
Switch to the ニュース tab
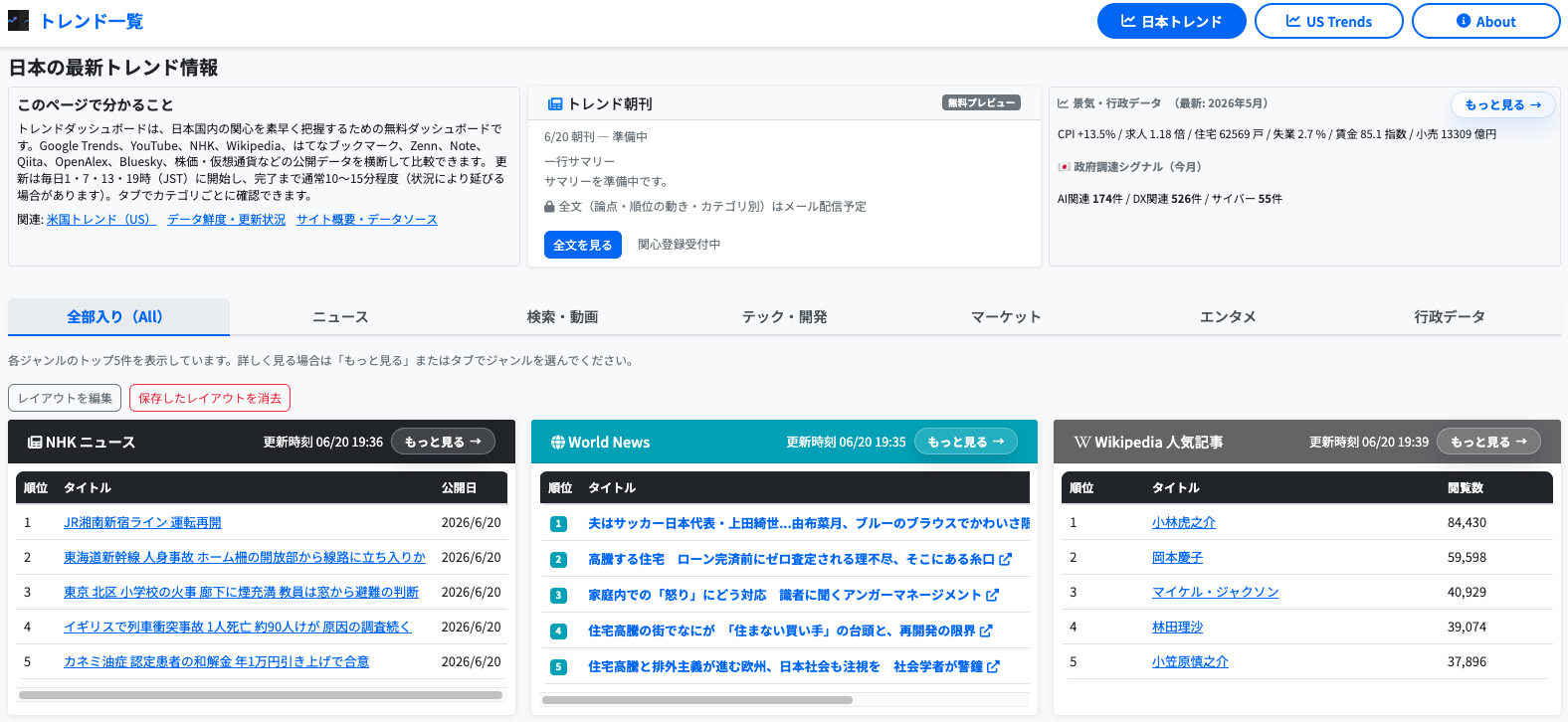coord(340,316)
